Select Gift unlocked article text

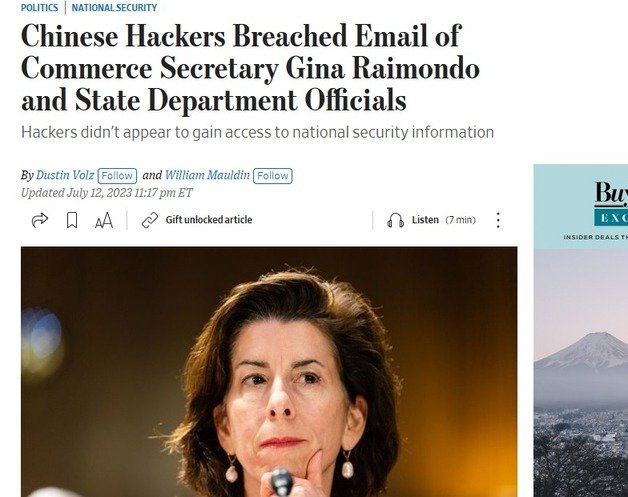[x=209, y=220]
